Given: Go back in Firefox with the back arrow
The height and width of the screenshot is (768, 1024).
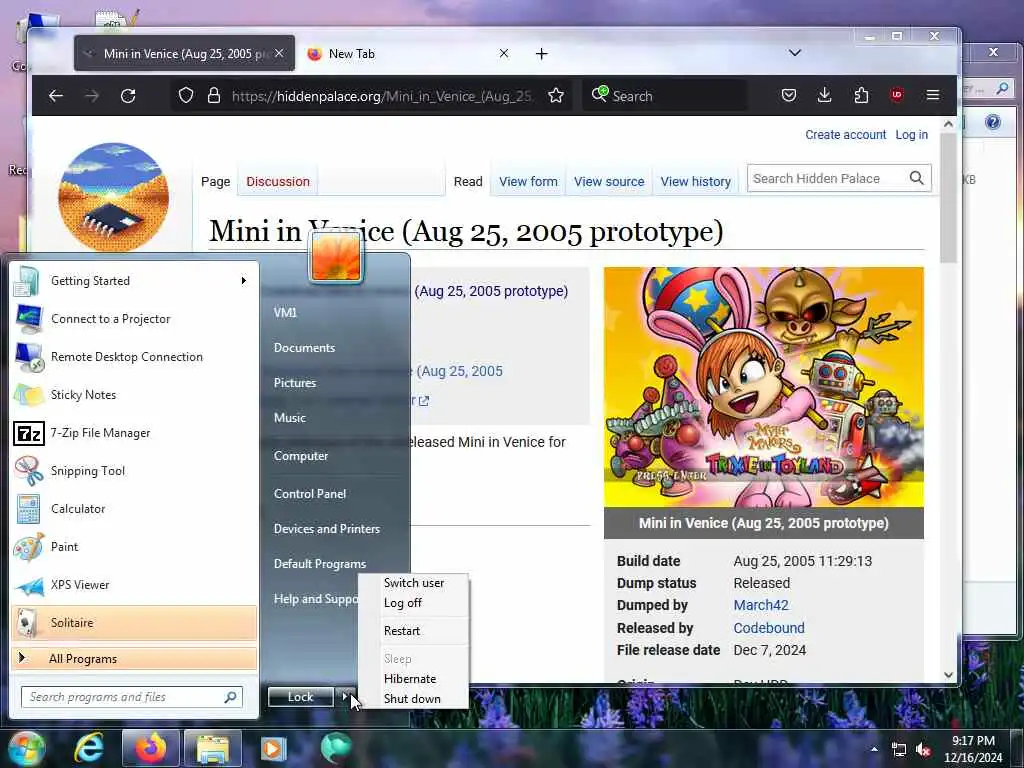Looking at the screenshot, I should click(56, 96).
